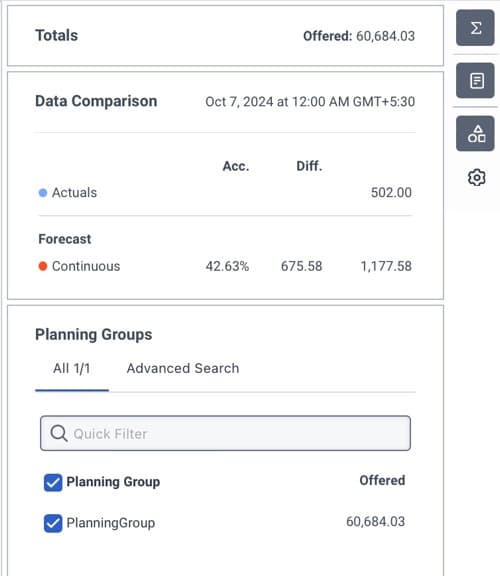Click the Acc. column header
Screen dimensions: 500x576
point(236,166)
